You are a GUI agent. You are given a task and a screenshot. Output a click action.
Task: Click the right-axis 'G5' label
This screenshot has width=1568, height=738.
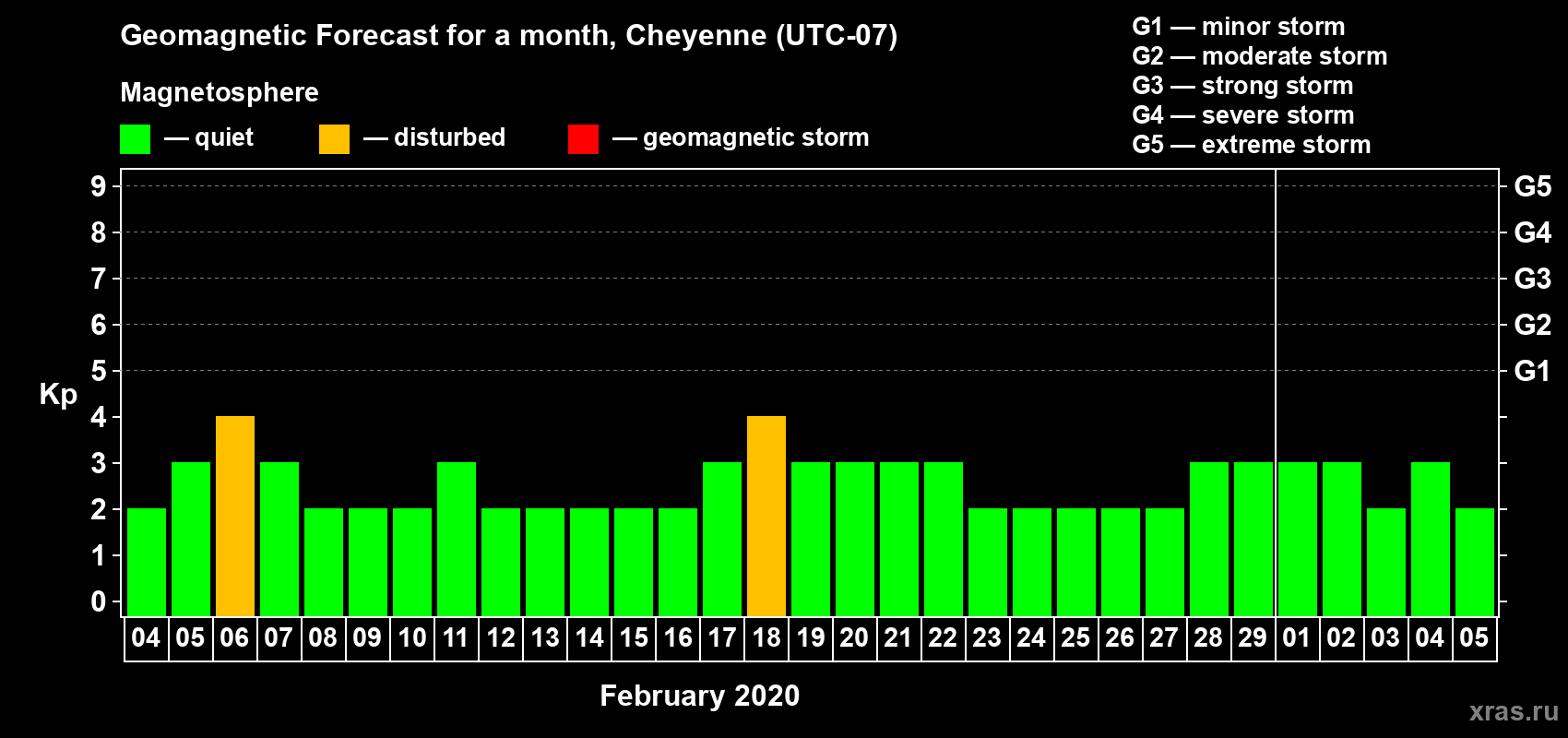(1533, 186)
